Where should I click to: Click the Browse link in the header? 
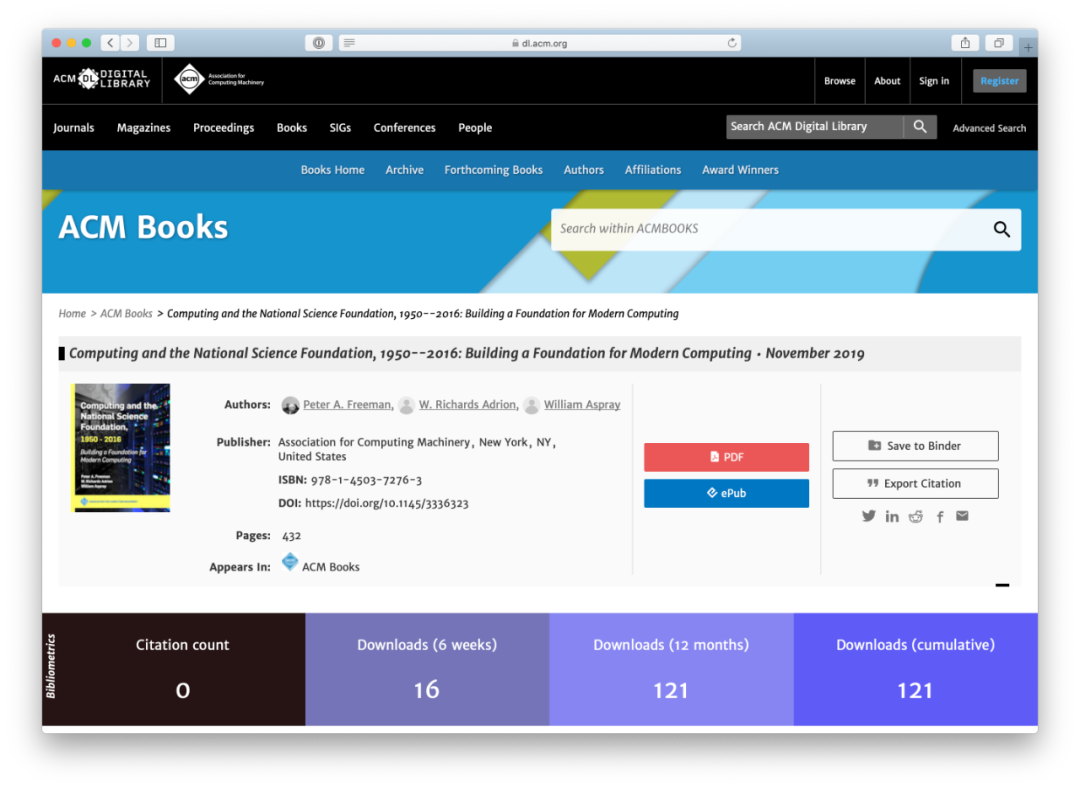[840, 81]
